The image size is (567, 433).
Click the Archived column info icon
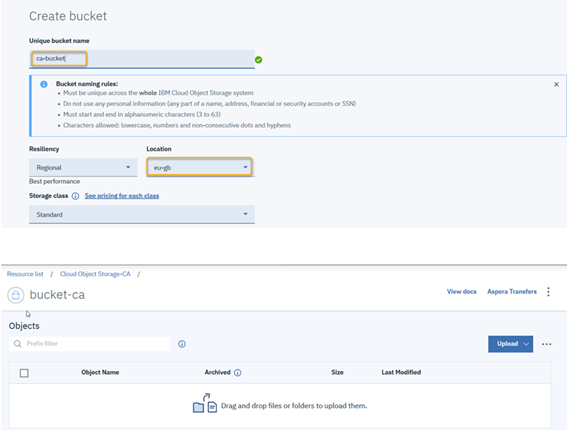coord(238,373)
